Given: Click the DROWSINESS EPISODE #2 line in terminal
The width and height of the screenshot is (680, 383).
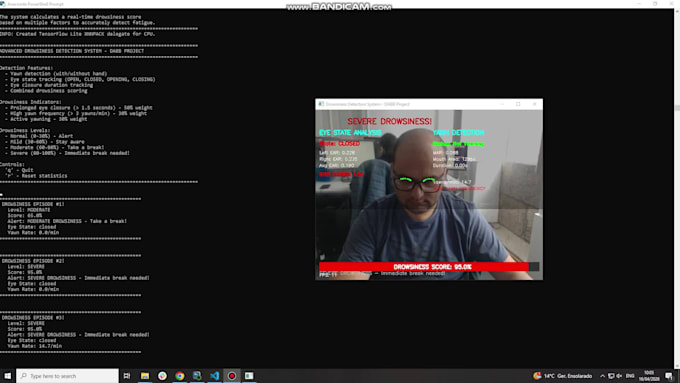Looking at the screenshot, I should click(33, 261).
